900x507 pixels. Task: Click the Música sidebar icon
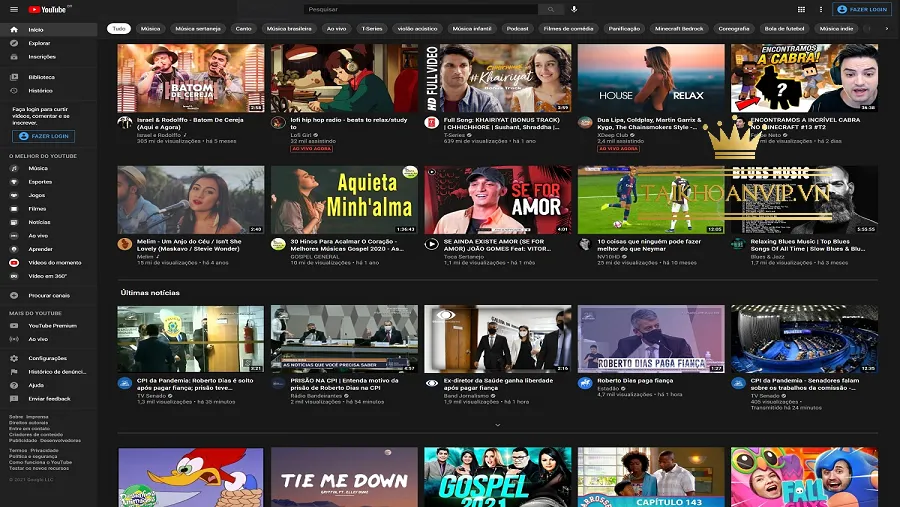tap(14, 168)
